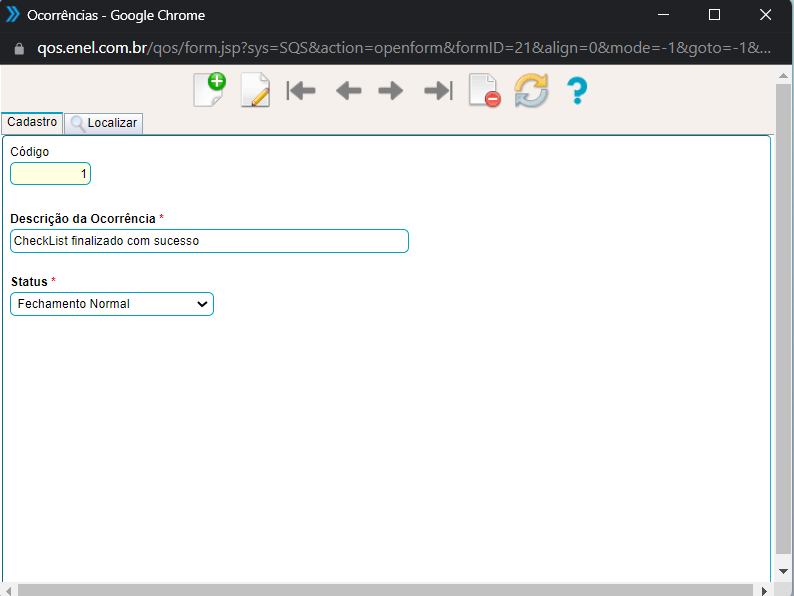Viewport: 794px width, 596px height.
Task: Expand the Status dropdown
Action: (112, 304)
